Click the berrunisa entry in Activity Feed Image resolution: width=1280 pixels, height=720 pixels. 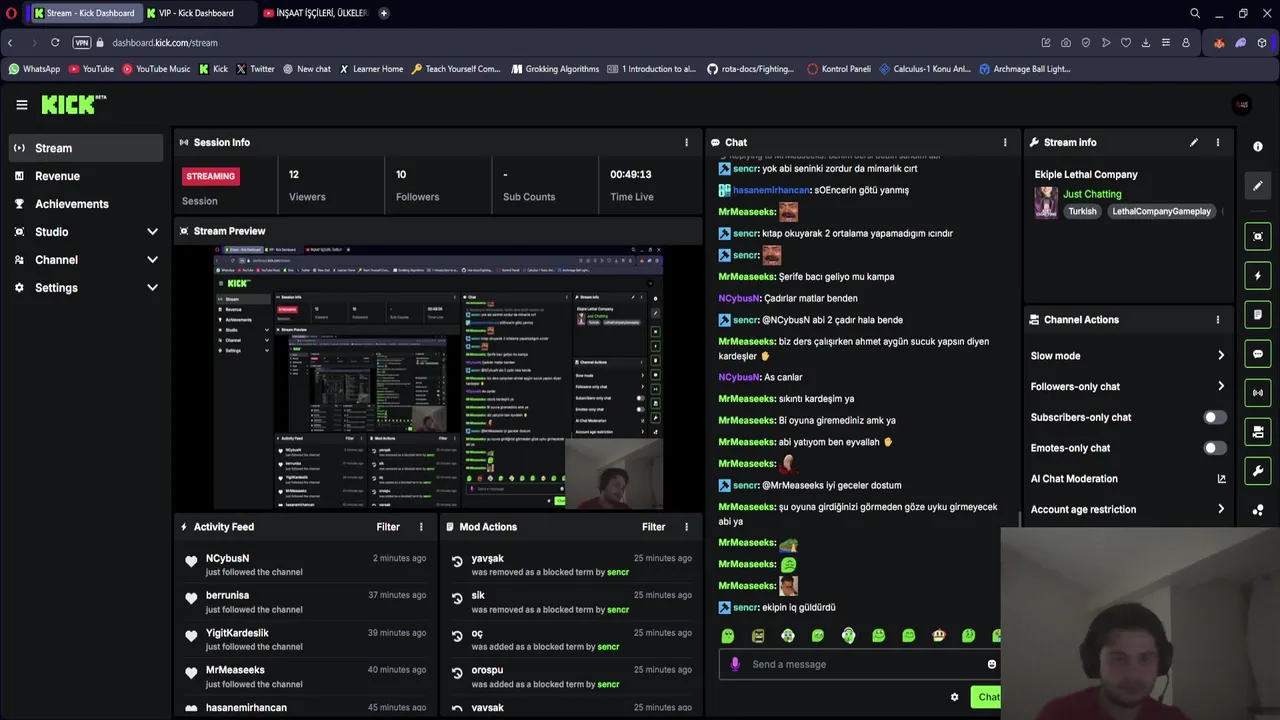[x=305, y=602]
